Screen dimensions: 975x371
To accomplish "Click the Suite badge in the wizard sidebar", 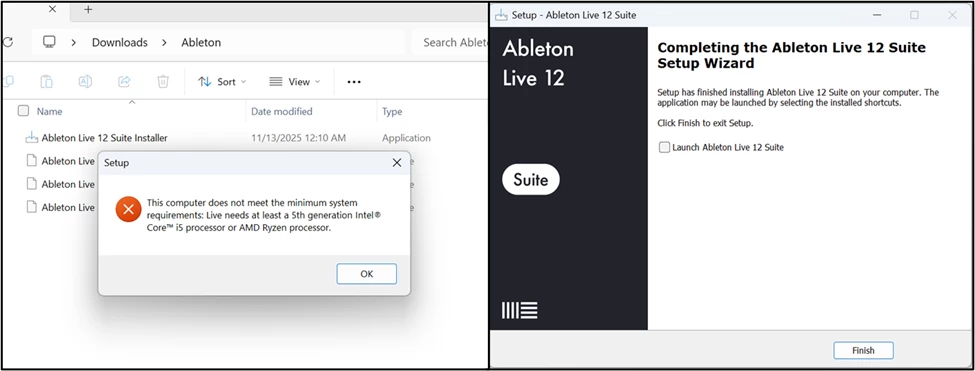I will 530,180.
